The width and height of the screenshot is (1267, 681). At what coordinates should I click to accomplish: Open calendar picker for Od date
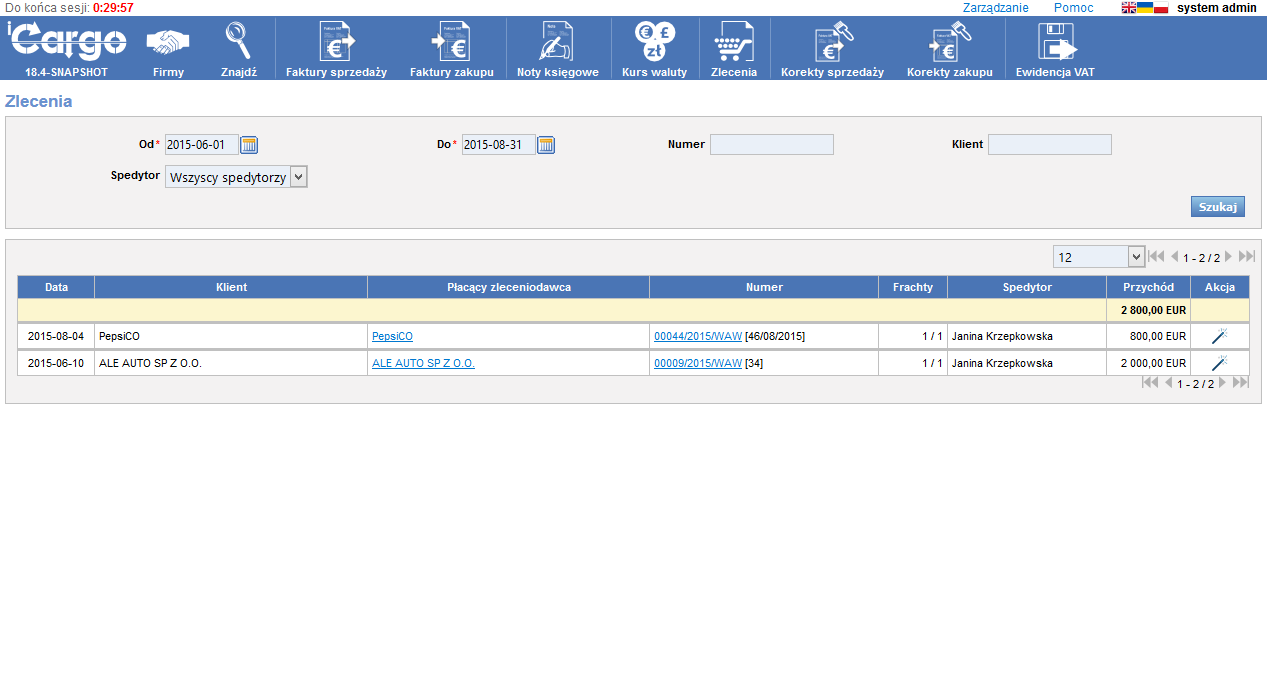pyautogui.click(x=249, y=145)
